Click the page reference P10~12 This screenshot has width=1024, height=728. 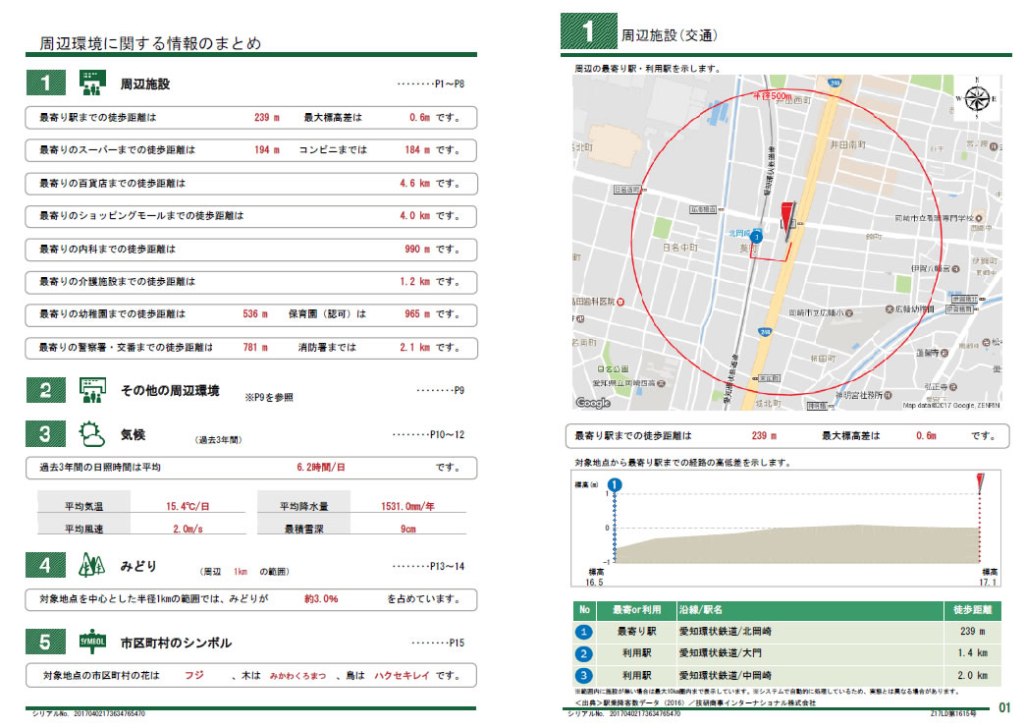[x=447, y=434]
